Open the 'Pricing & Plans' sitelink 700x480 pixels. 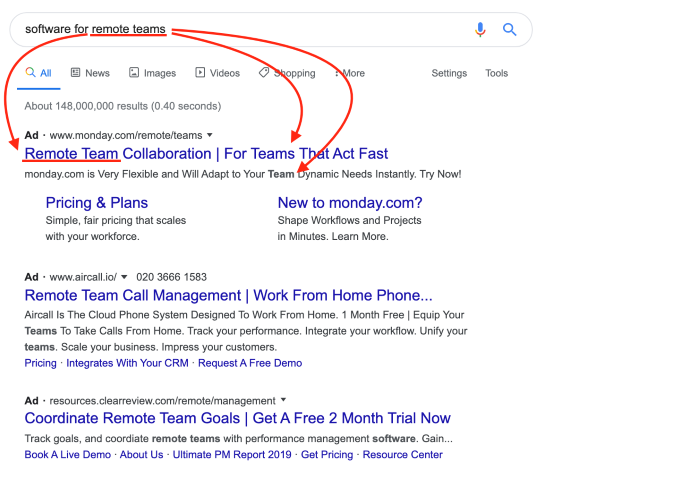(96, 203)
